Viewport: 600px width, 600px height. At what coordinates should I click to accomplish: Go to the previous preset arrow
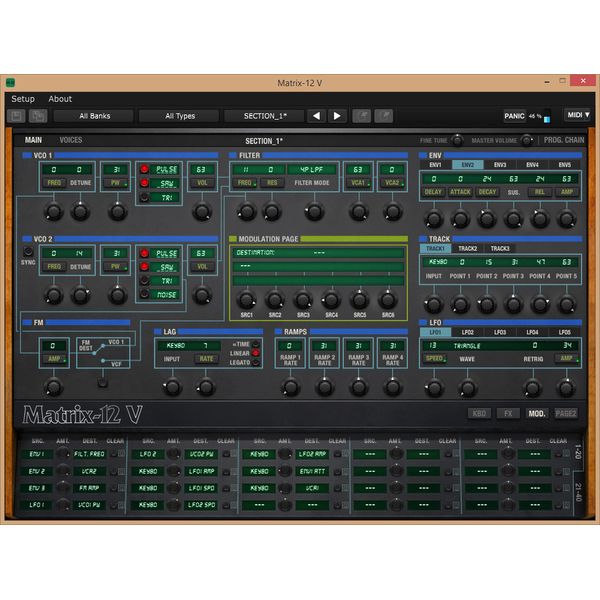coord(316,116)
